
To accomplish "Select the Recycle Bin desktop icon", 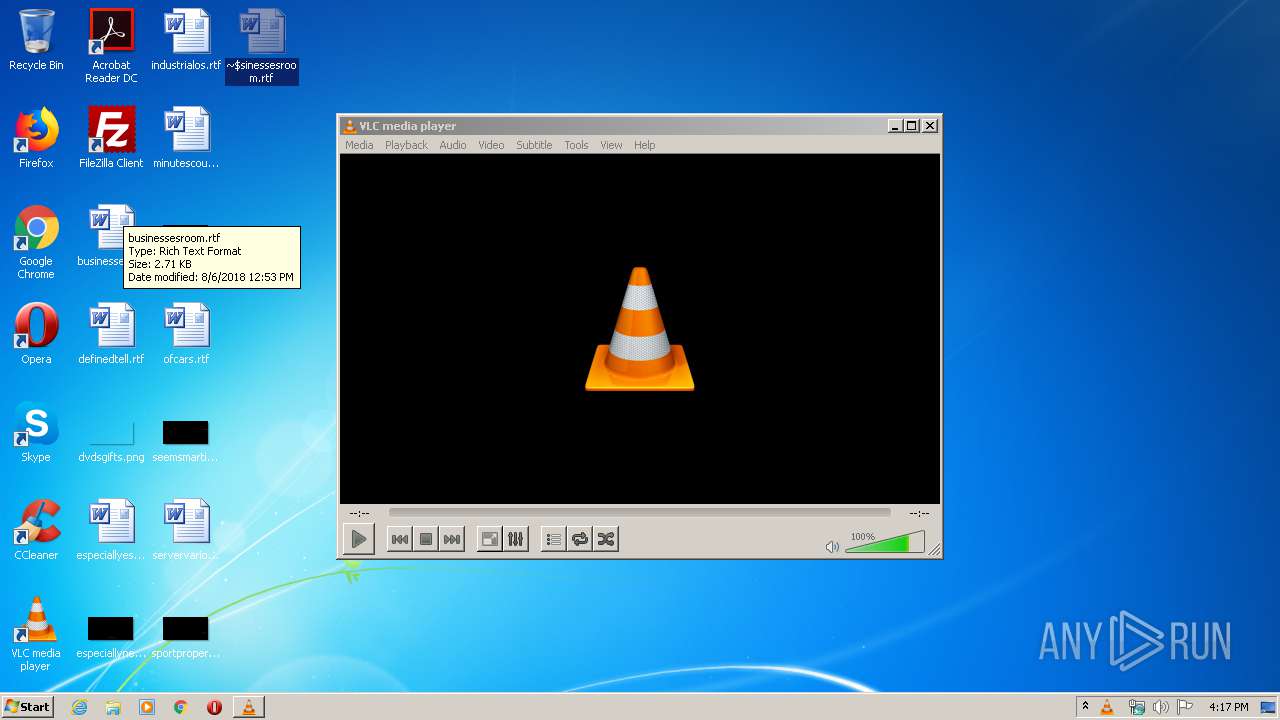I will pos(36,40).
